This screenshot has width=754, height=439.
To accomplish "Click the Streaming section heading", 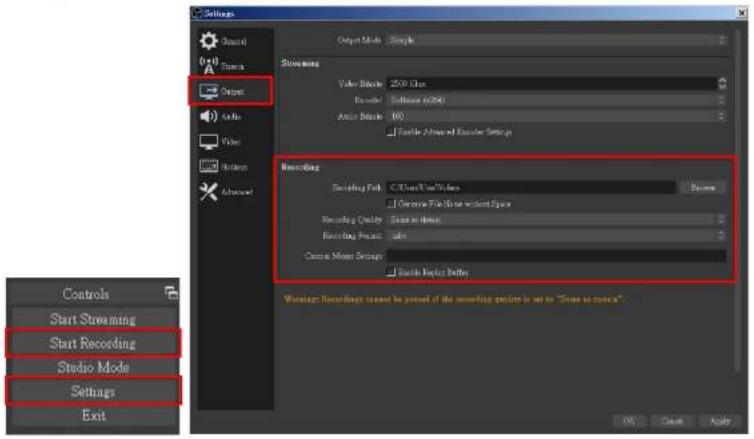I will tap(300, 63).
